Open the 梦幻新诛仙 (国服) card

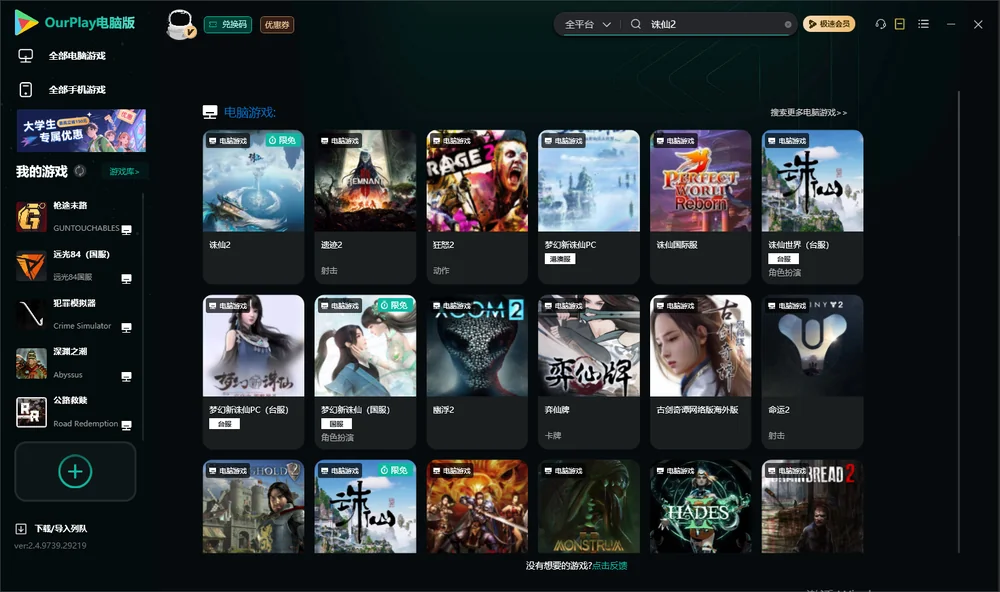coord(365,372)
